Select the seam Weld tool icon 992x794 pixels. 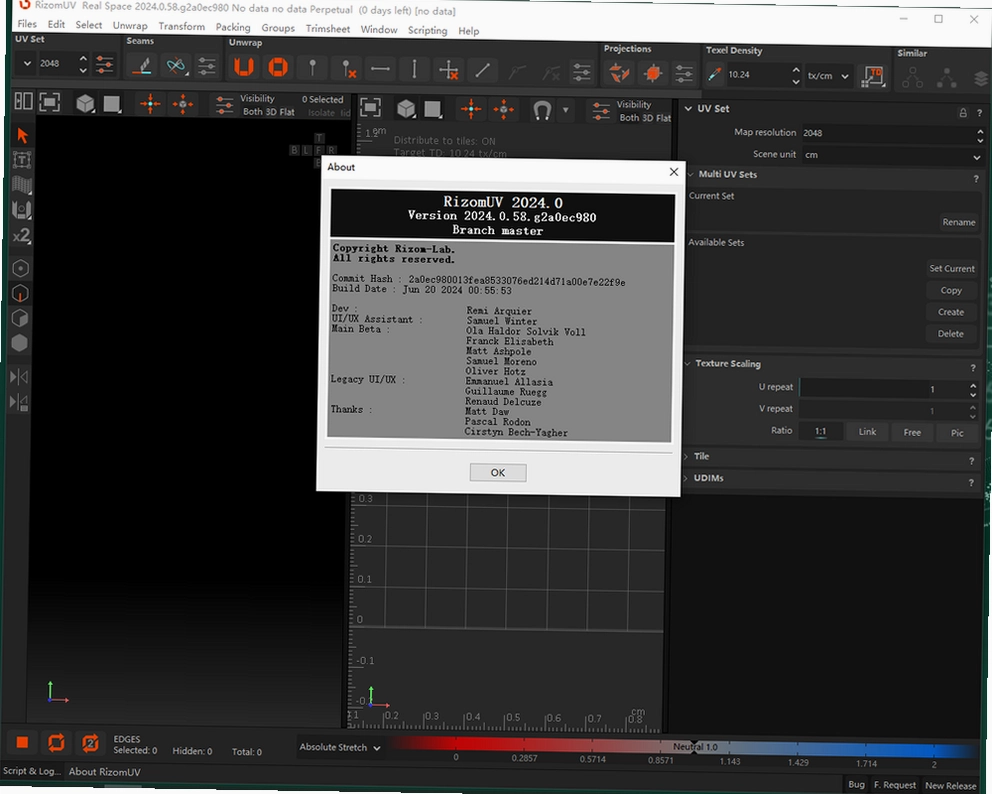(x=176, y=66)
